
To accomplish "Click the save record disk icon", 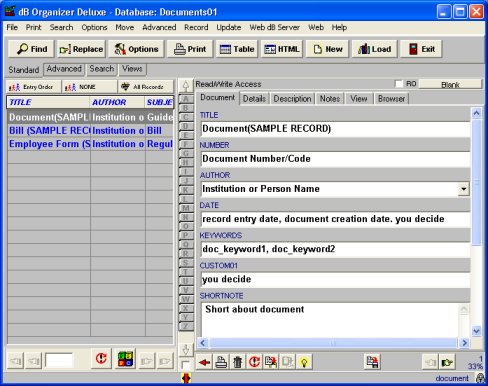I will coord(372,362).
